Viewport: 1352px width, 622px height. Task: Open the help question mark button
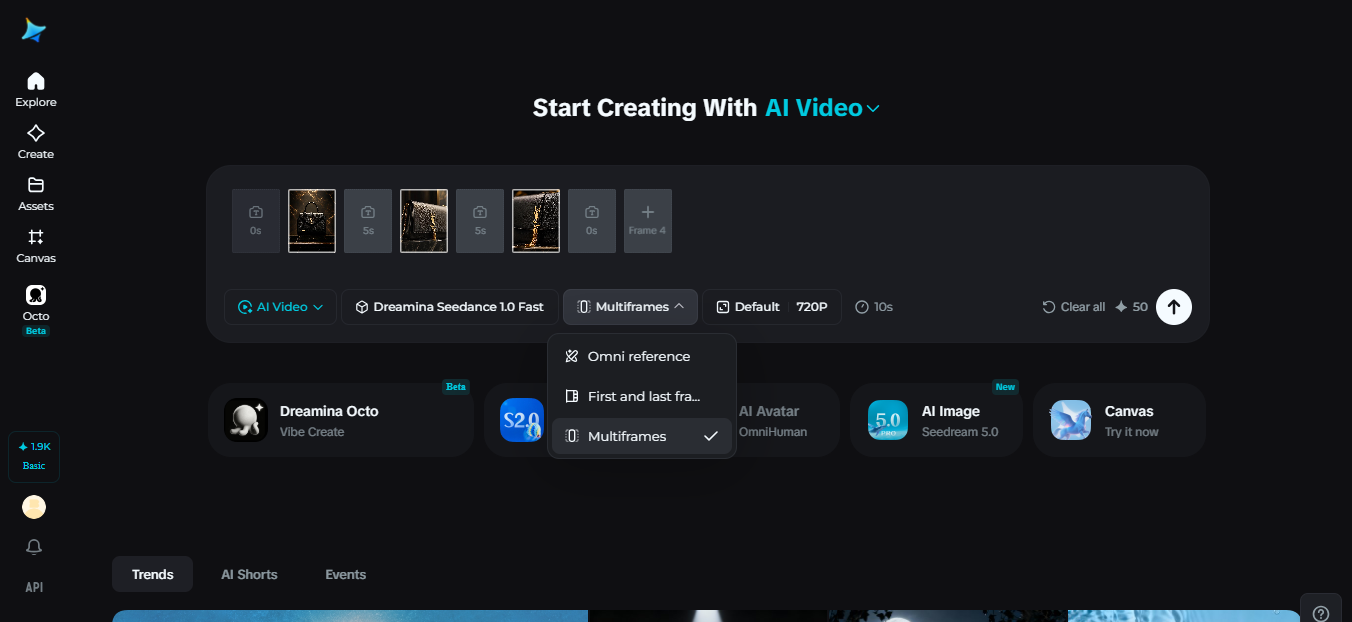click(1321, 612)
